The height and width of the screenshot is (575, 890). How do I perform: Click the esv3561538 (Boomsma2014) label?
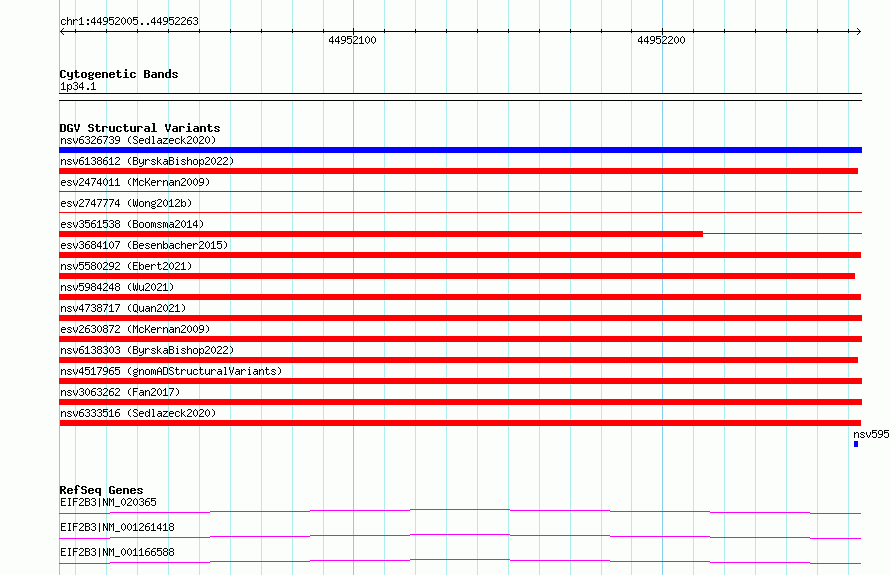point(132,224)
